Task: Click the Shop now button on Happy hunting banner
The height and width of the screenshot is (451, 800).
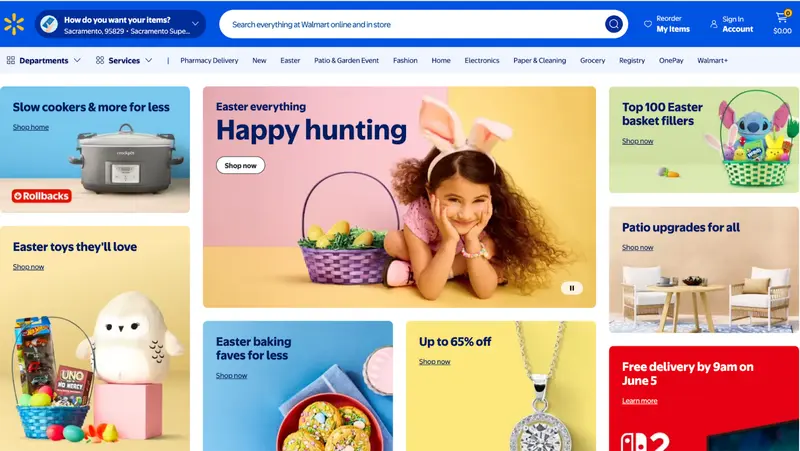Action: click(240, 165)
